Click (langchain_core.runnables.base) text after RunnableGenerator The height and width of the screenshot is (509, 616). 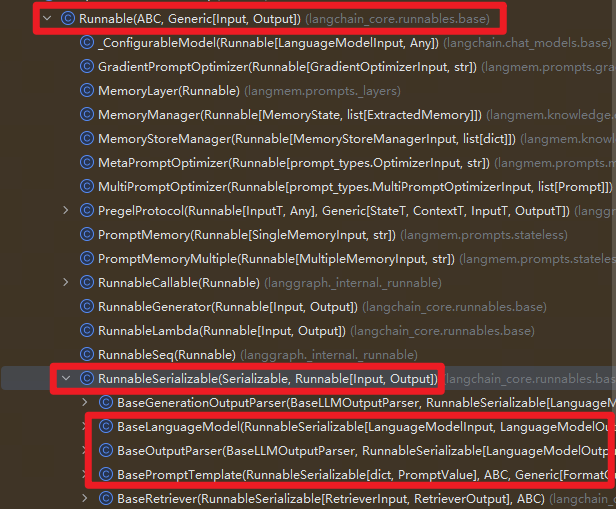point(455,307)
